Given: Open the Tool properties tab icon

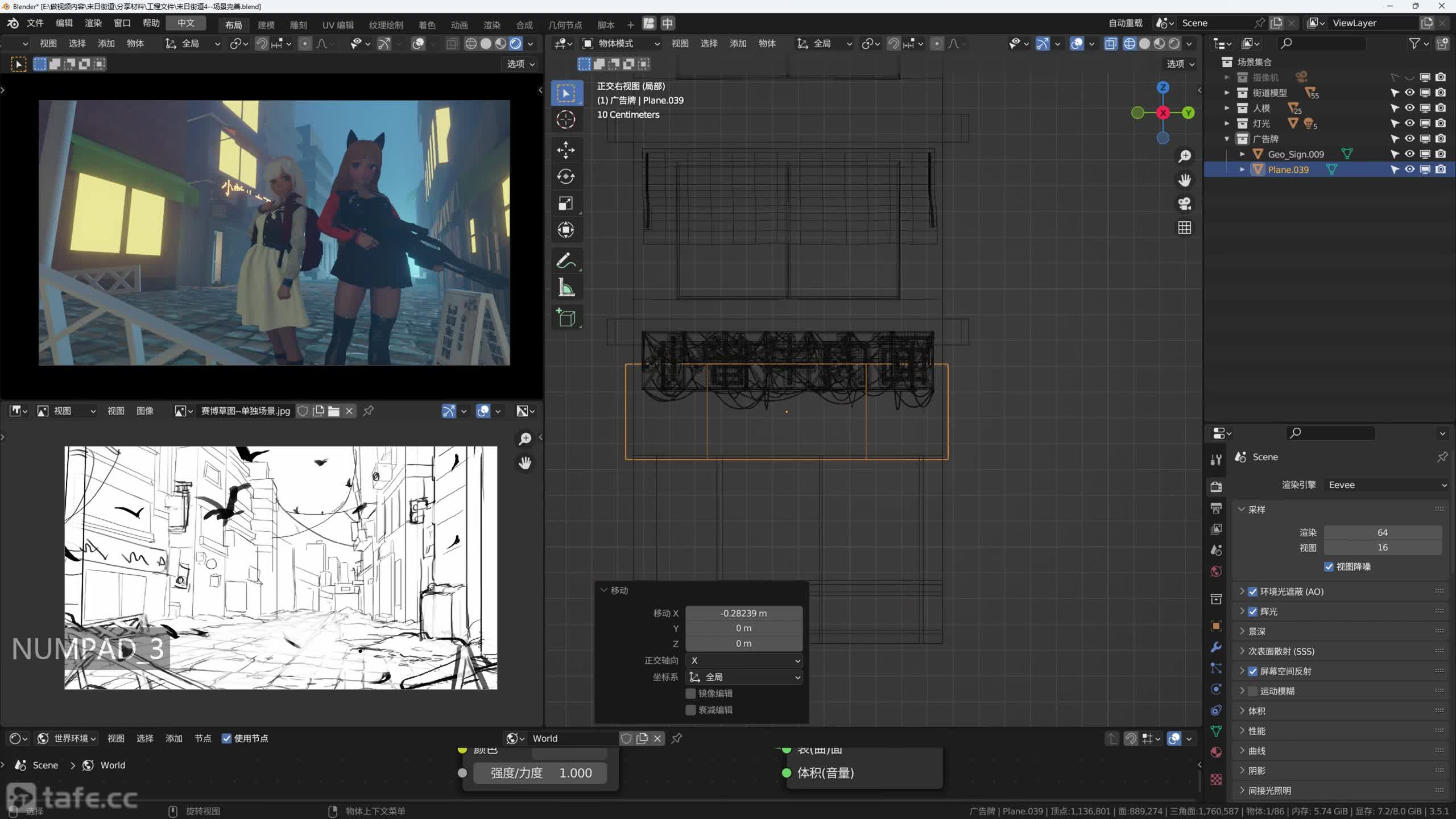Looking at the screenshot, I should pyautogui.click(x=1216, y=460).
